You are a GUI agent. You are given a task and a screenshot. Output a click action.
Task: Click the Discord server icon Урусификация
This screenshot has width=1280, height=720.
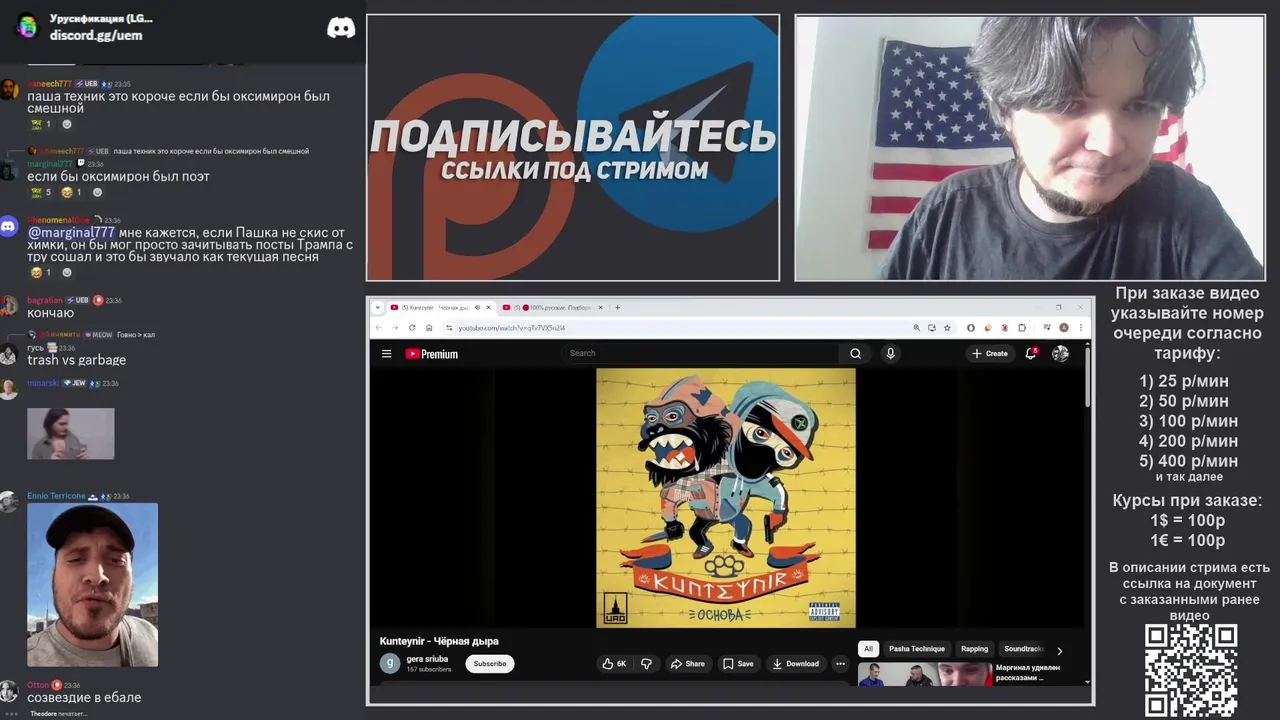(27, 26)
